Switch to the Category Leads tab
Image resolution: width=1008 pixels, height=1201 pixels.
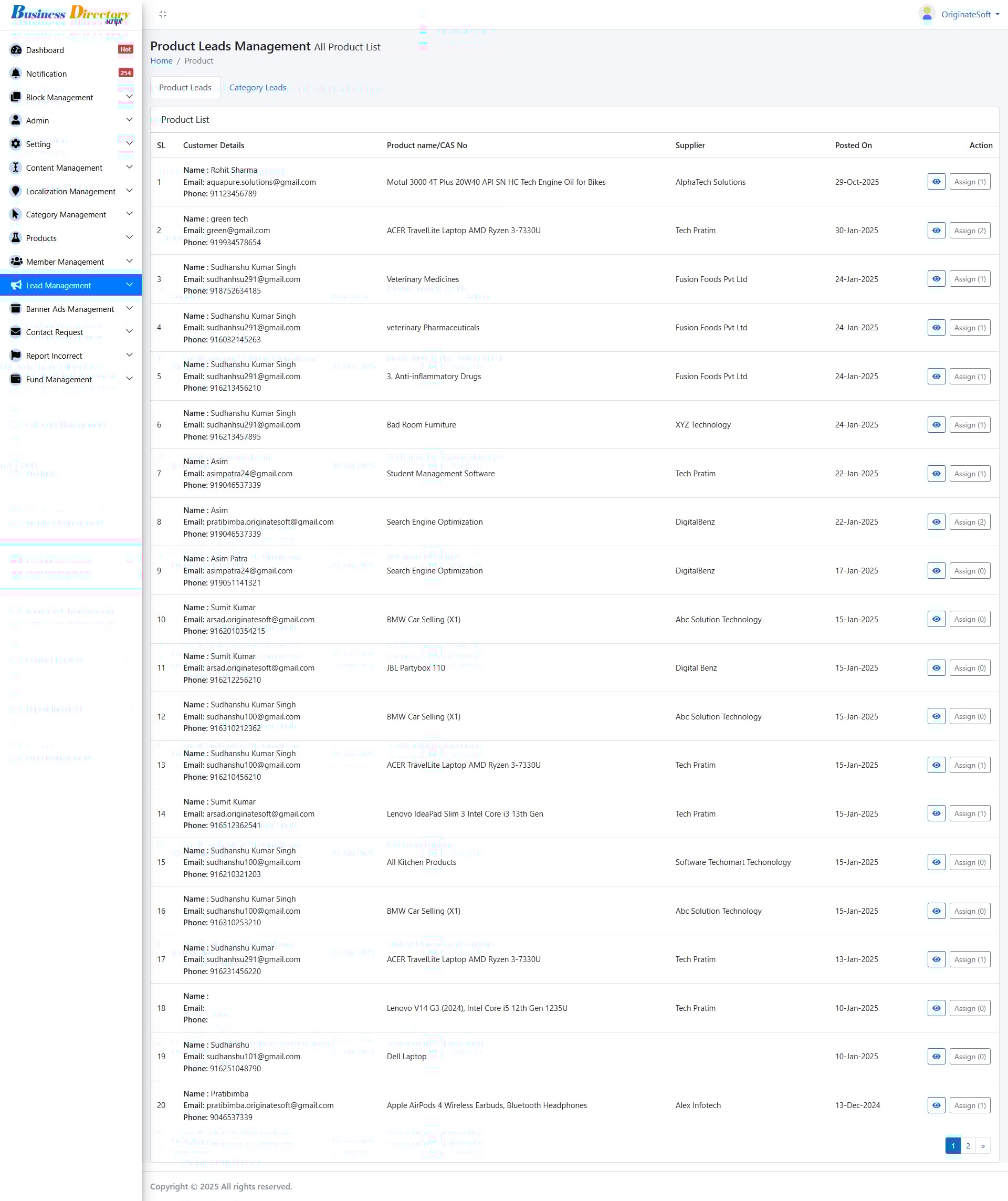[x=257, y=88]
